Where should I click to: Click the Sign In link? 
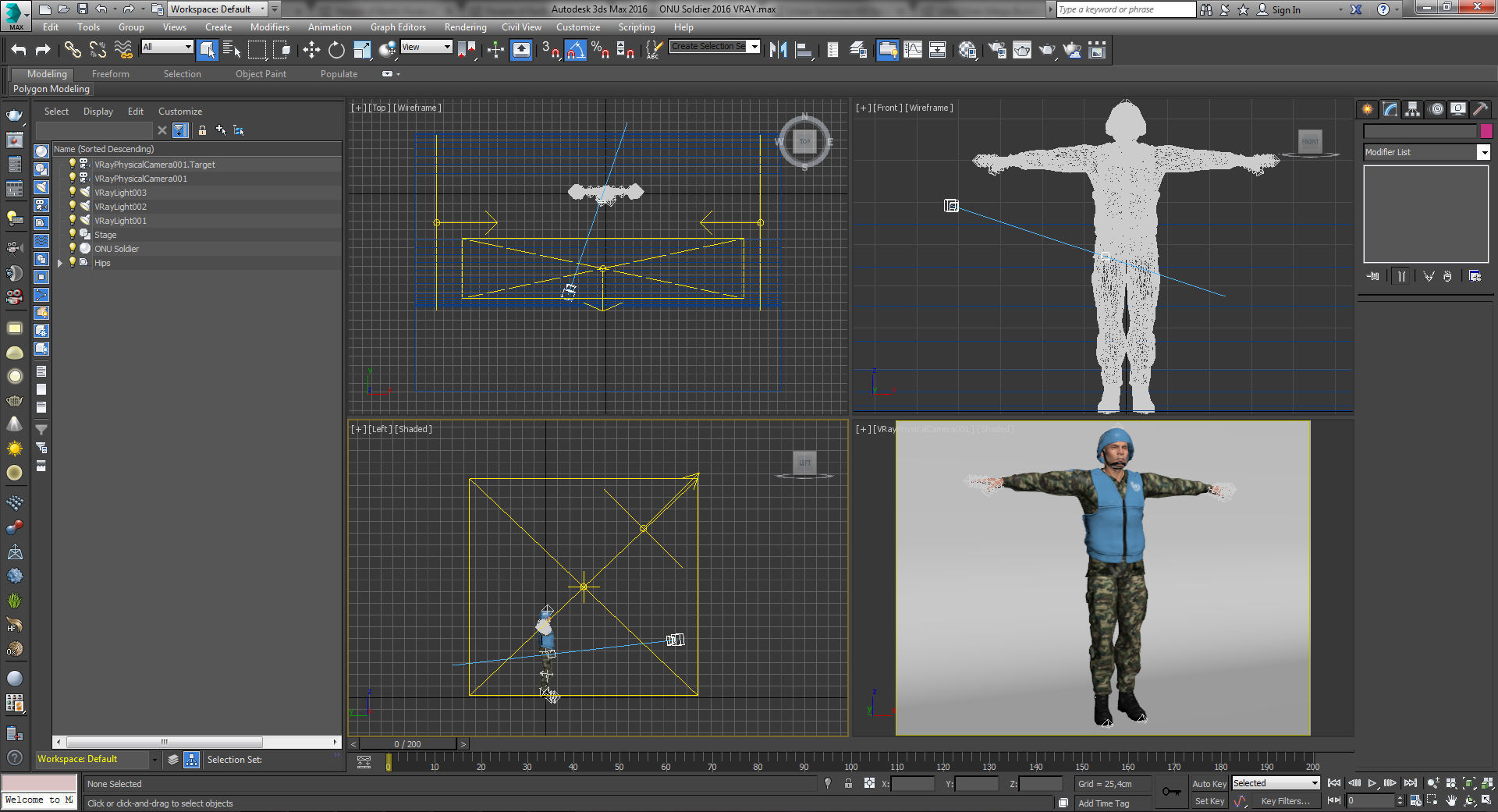(1286, 10)
